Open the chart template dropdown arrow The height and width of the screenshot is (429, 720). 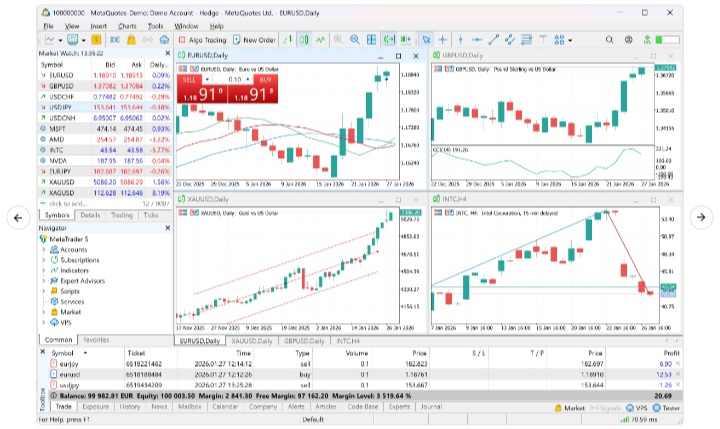coord(84,40)
